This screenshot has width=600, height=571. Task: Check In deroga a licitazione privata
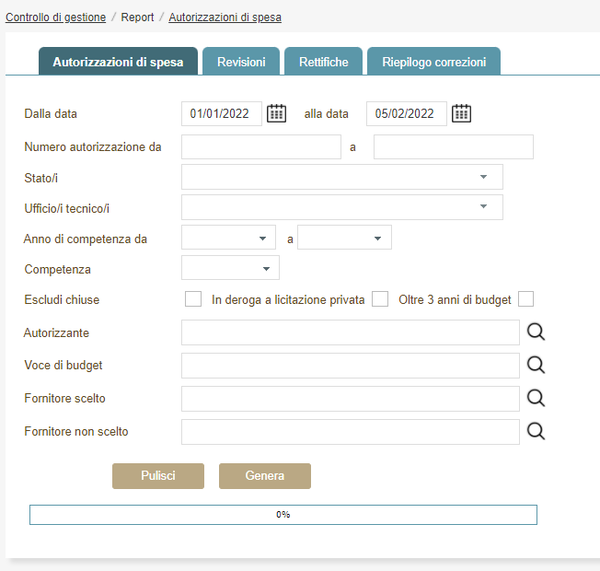(380, 299)
